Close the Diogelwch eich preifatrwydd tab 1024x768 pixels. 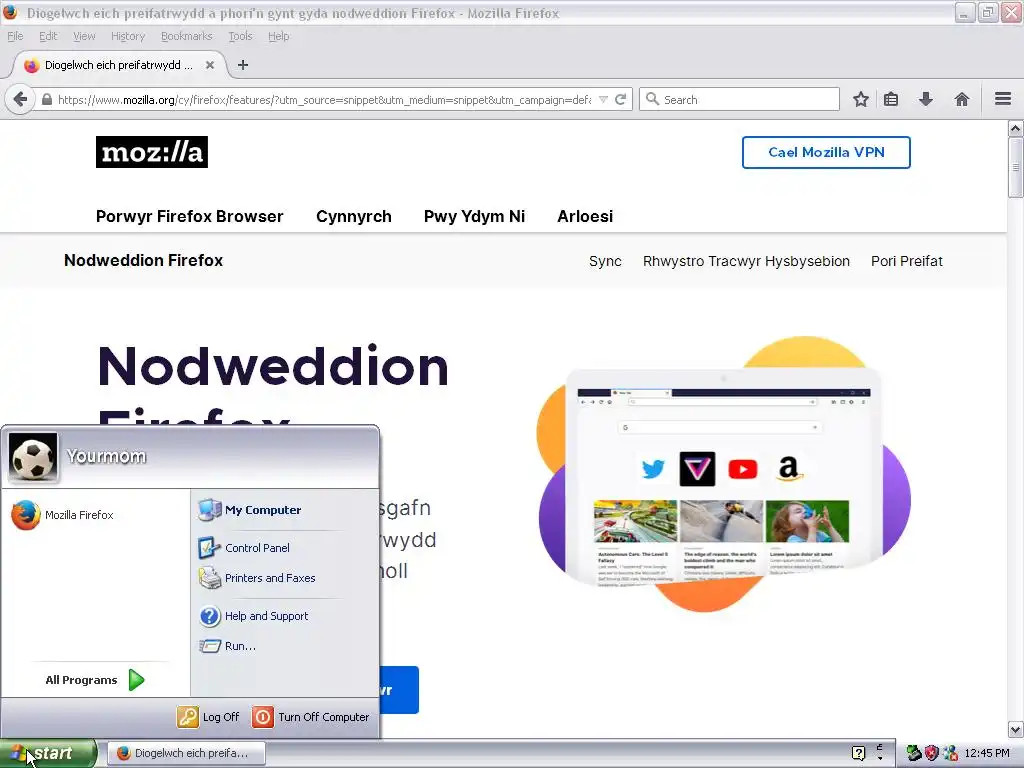[210, 65]
